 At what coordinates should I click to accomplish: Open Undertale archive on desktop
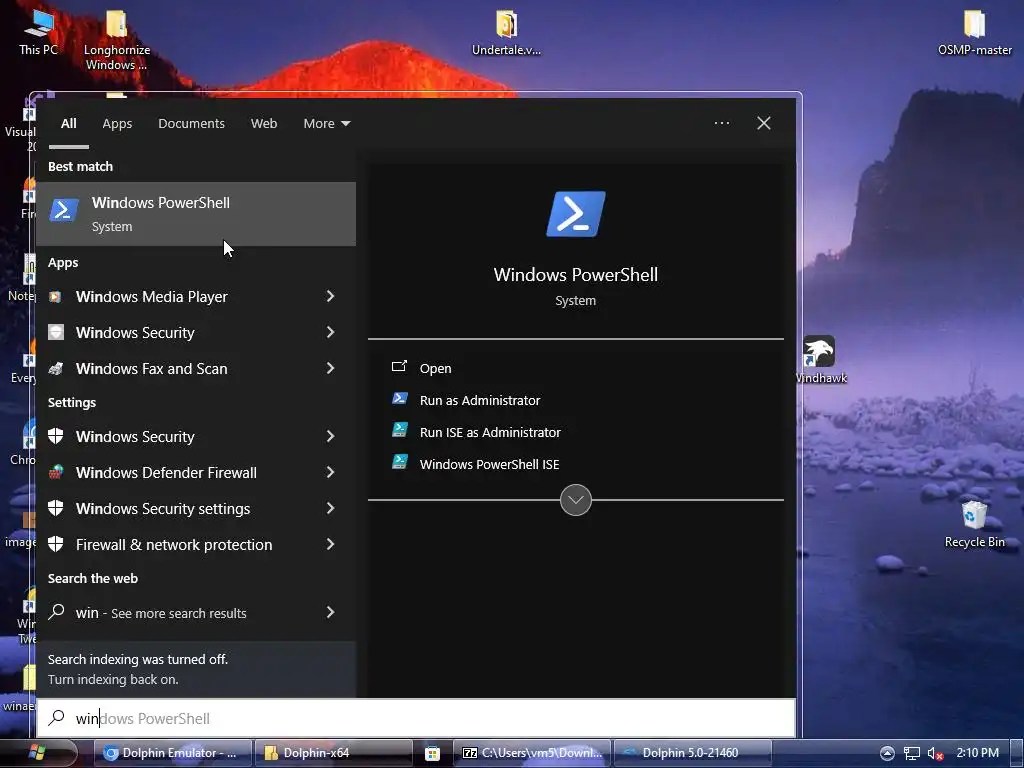(x=506, y=33)
